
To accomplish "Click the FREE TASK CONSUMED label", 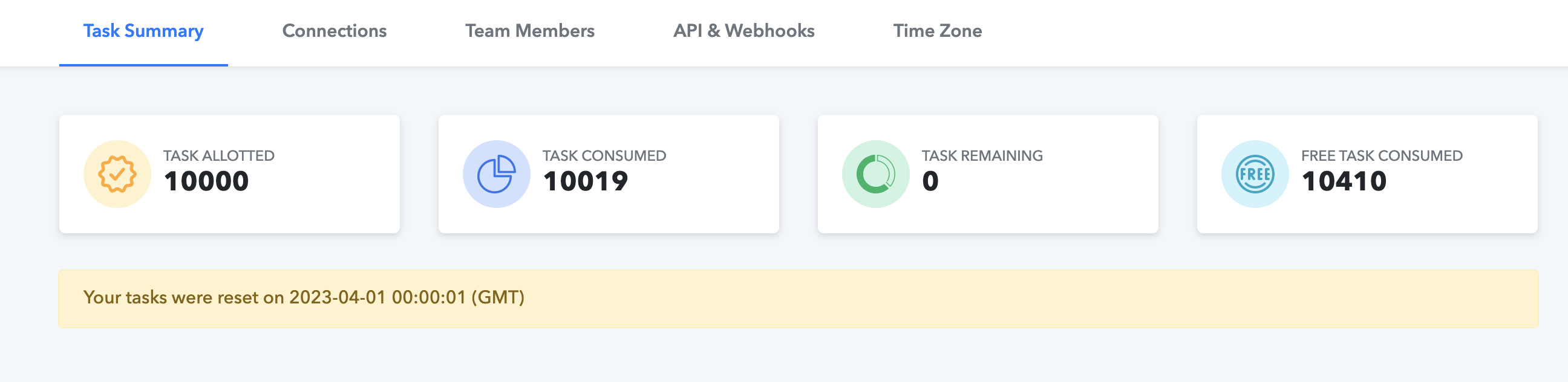I will coord(1381,156).
